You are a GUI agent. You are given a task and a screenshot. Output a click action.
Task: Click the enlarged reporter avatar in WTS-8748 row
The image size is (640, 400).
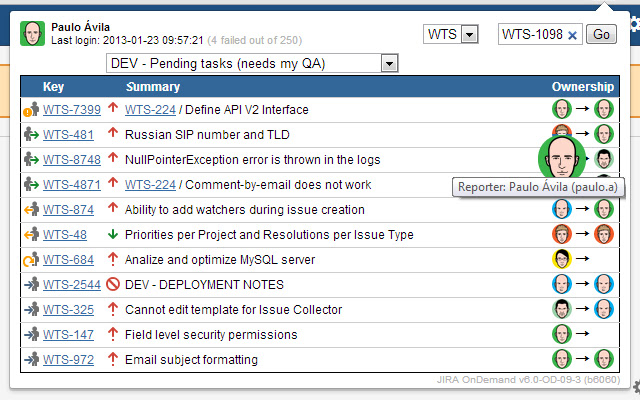562,158
